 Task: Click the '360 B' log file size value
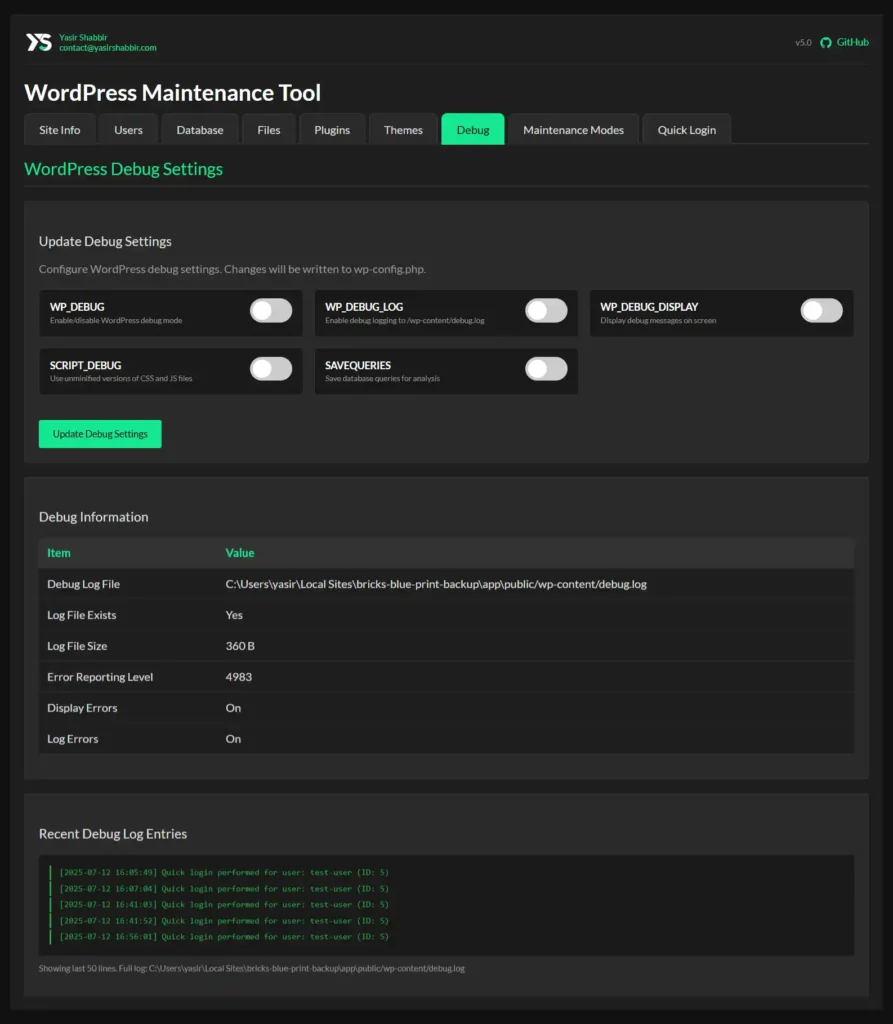240,646
